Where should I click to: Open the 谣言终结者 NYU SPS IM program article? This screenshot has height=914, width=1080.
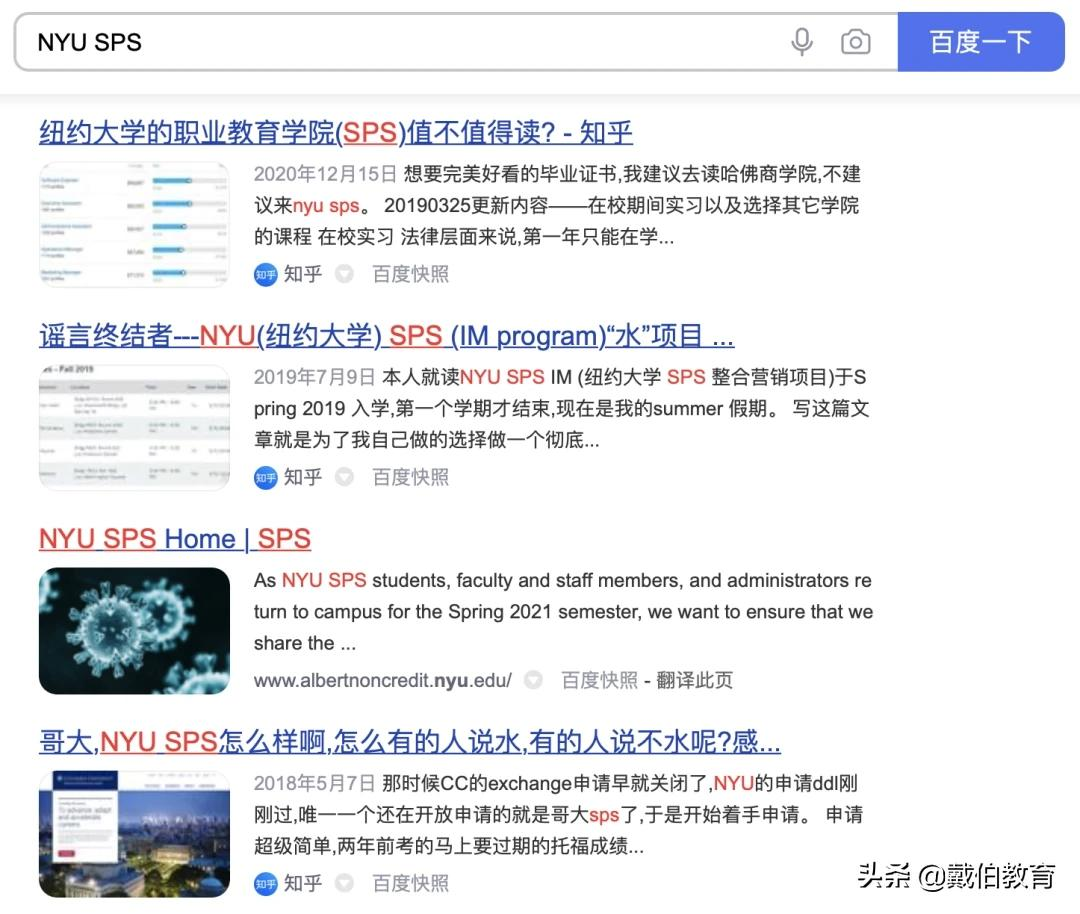(x=385, y=335)
